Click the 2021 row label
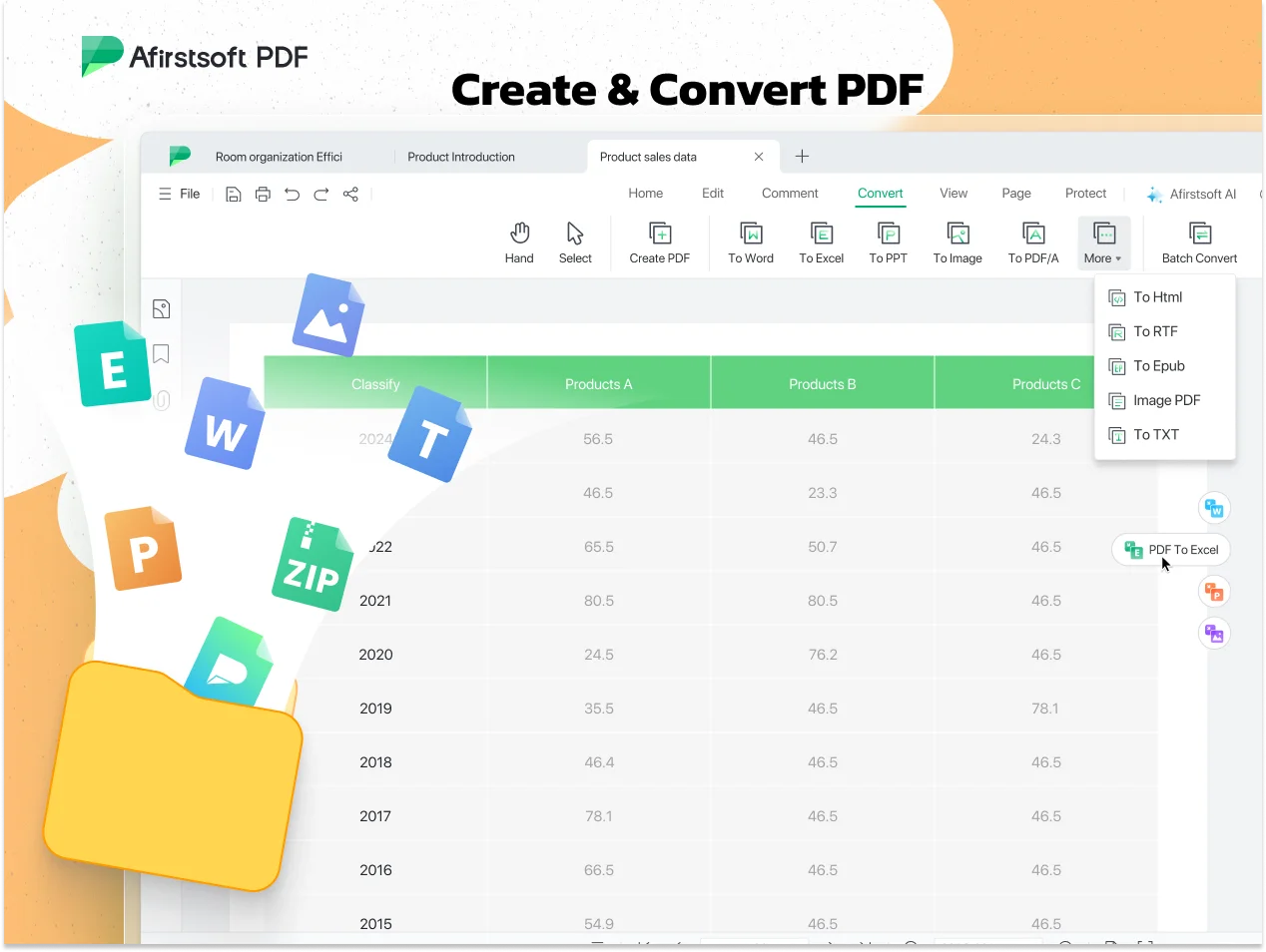The height and width of the screenshot is (952, 1266). 375,601
